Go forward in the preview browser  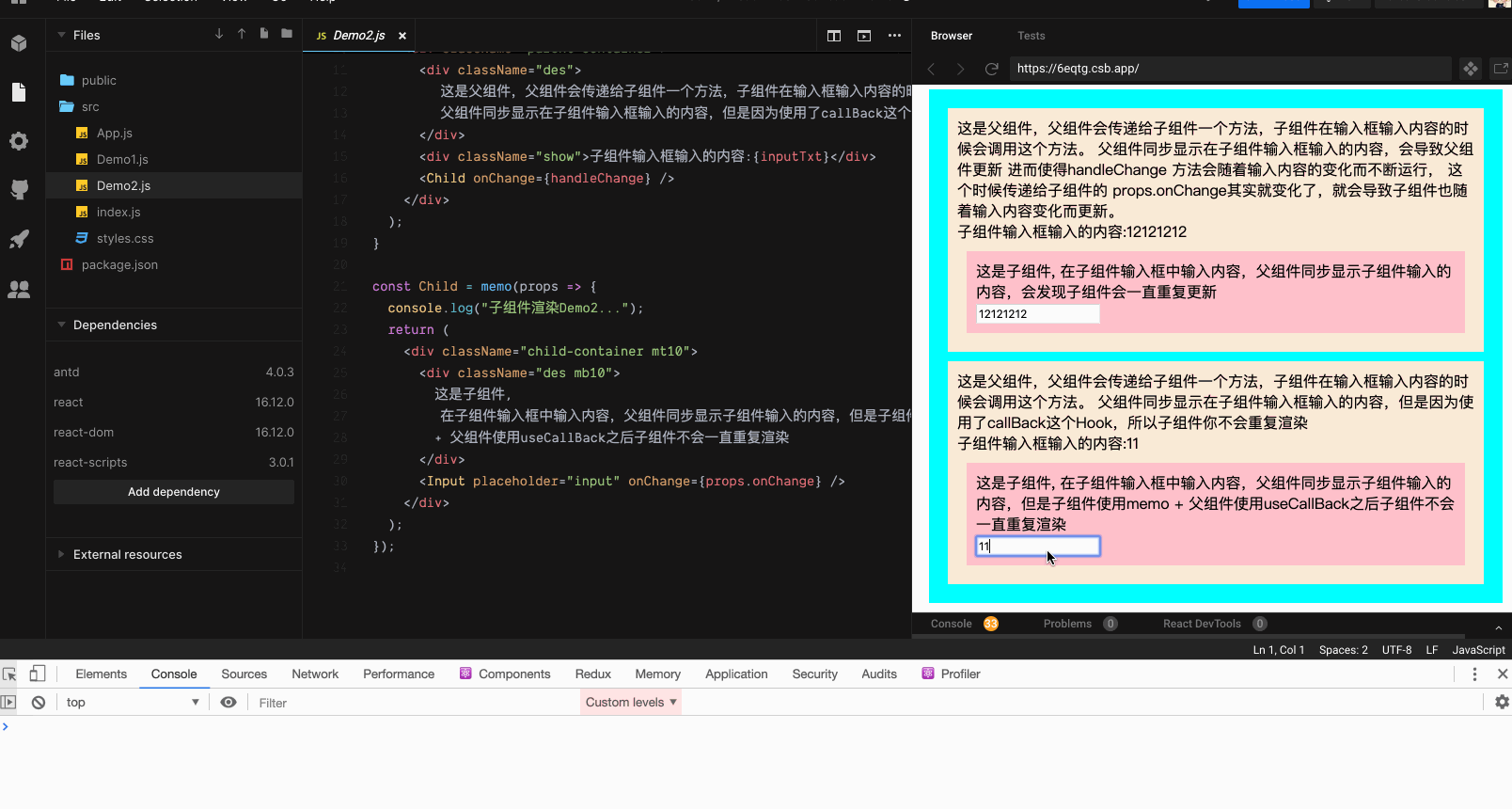click(x=960, y=69)
